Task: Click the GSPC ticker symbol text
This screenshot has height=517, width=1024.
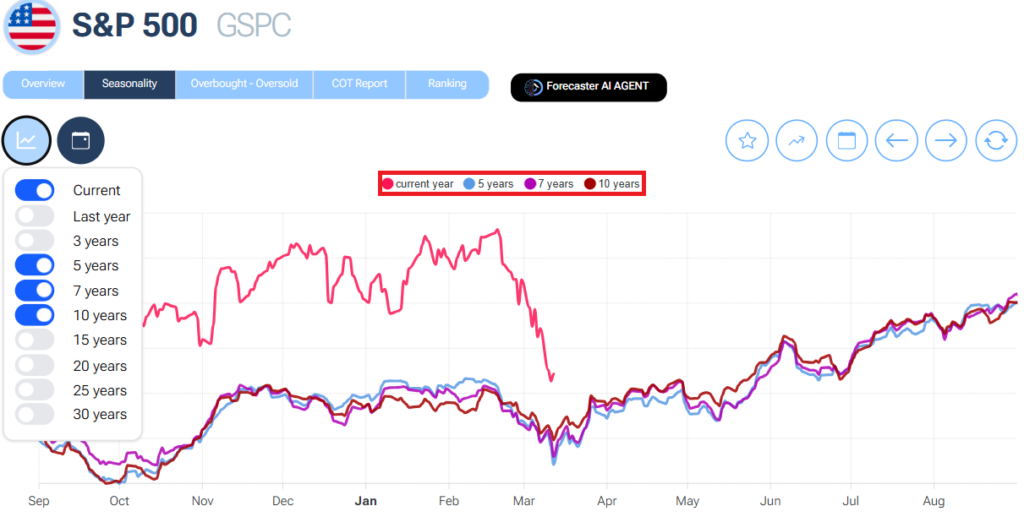Action: (x=253, y=25)
